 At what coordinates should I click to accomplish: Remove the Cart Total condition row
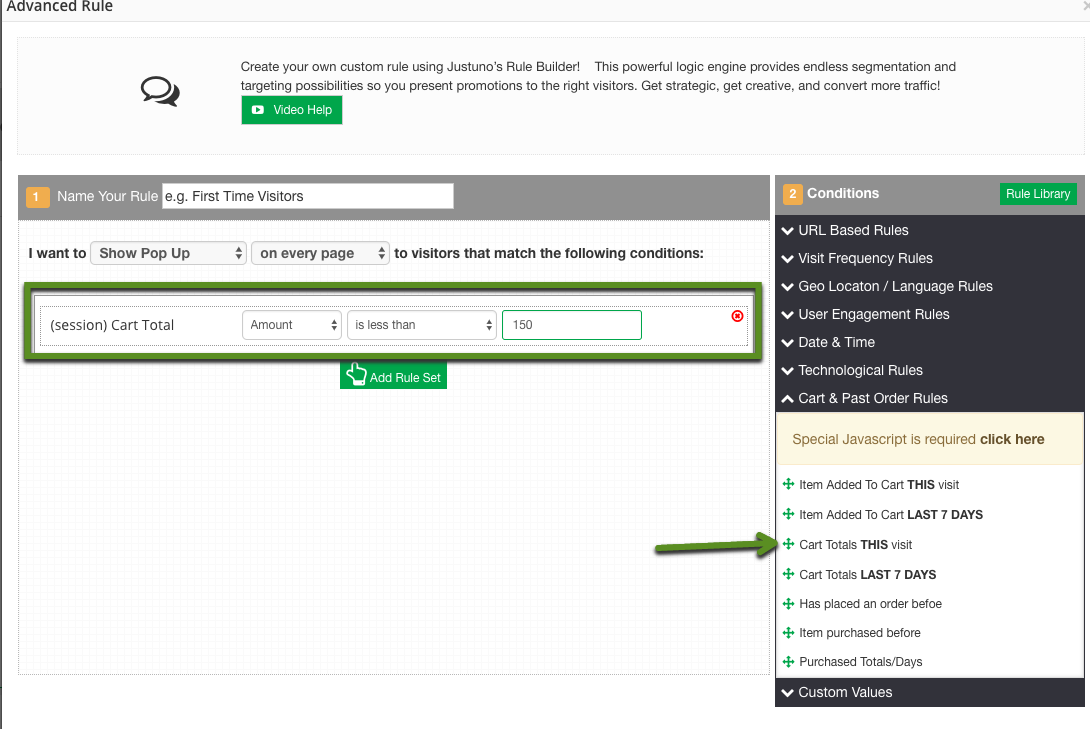click(738, 316)
